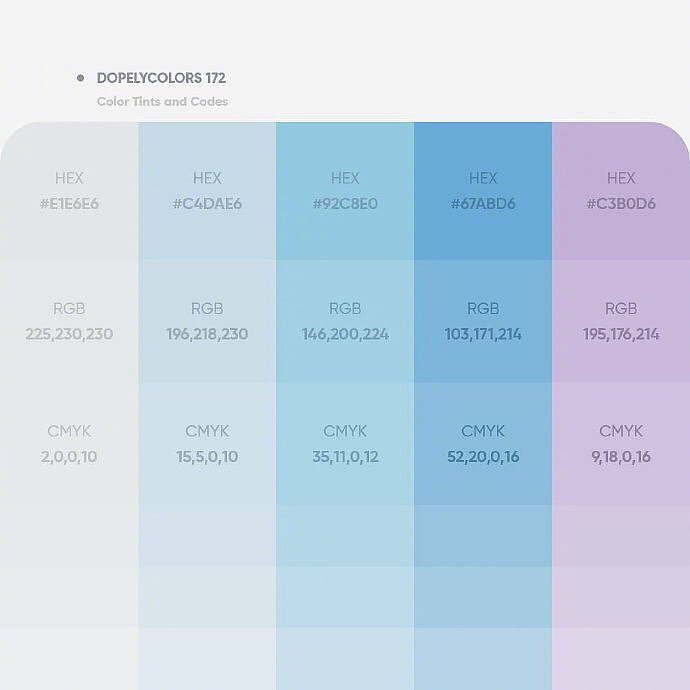690x690 pixels.
Task: Click the Color Tints and Codes subtitle
Action: click(x=162, y=102)
